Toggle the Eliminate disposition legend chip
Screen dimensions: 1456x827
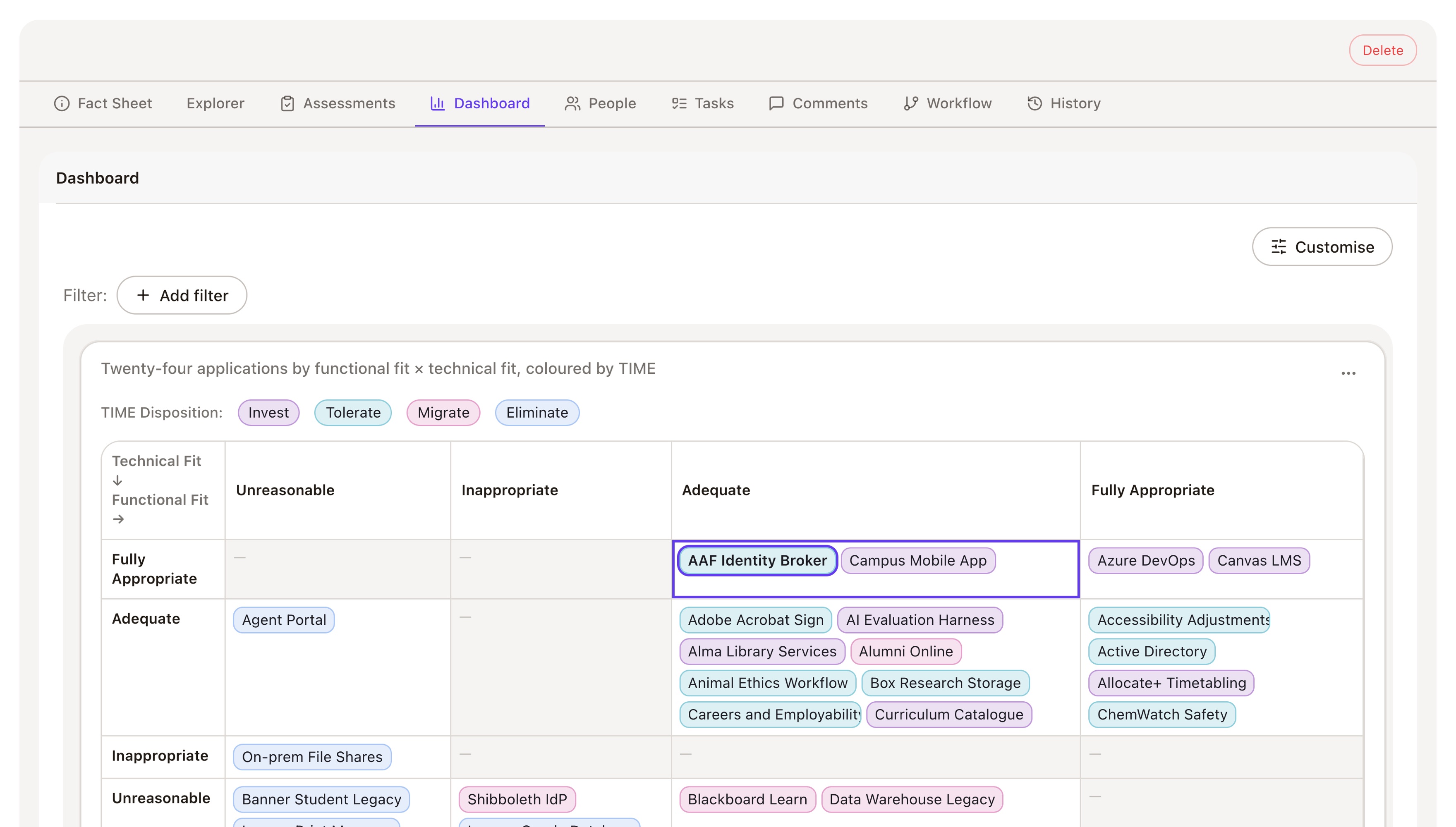(537, 412)
